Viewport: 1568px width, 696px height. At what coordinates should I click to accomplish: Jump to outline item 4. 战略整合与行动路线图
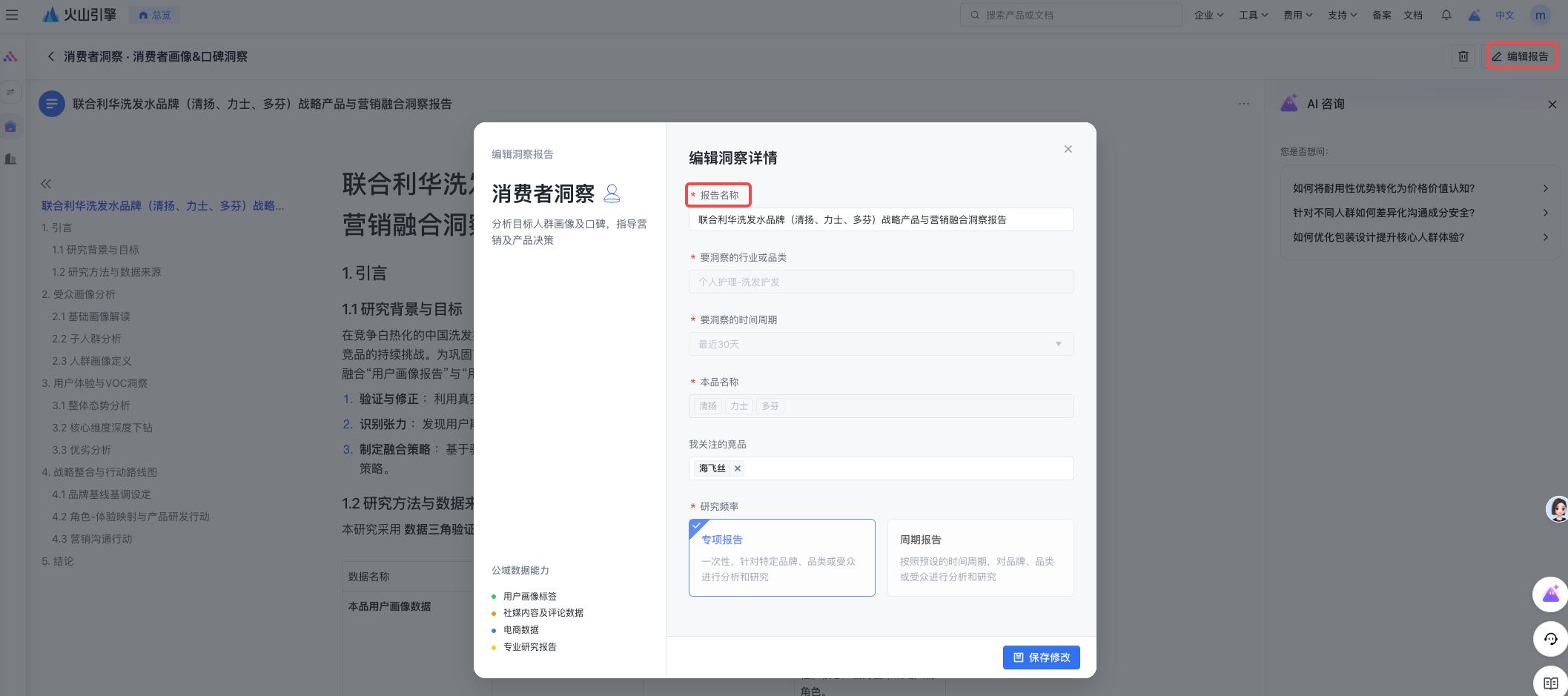pos(99,472)
